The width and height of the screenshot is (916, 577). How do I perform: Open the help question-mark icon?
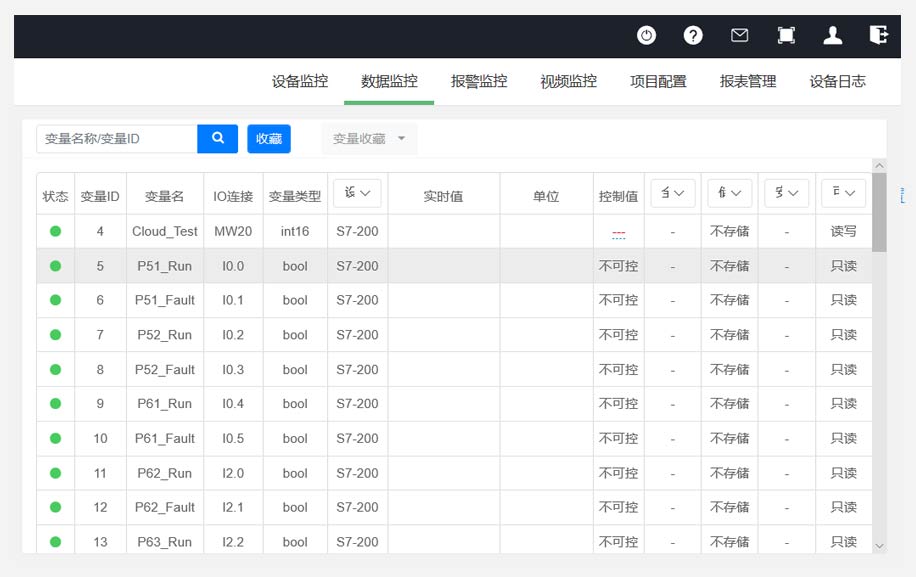[693, 36]
